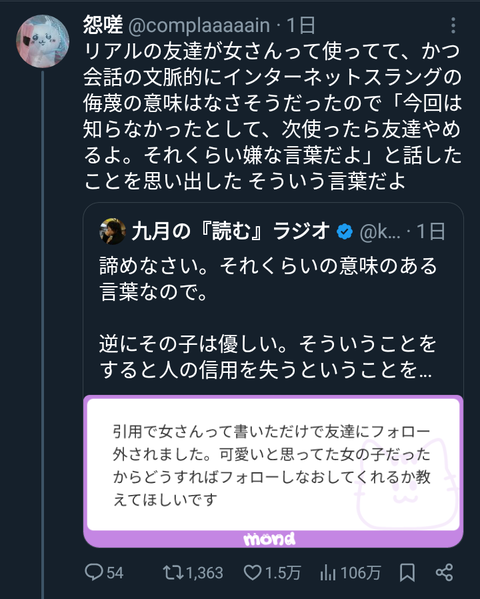Open the 怨嗟 profile avatar
Viewport: 480px width, 599px height.
(x=42, y=41)
